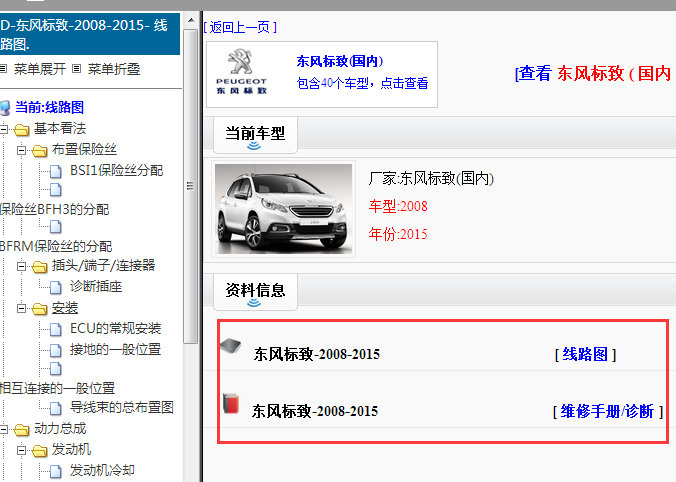Click the left panel scrollbar up arrow
The image size is (676, 482).
tap(191, 20)
